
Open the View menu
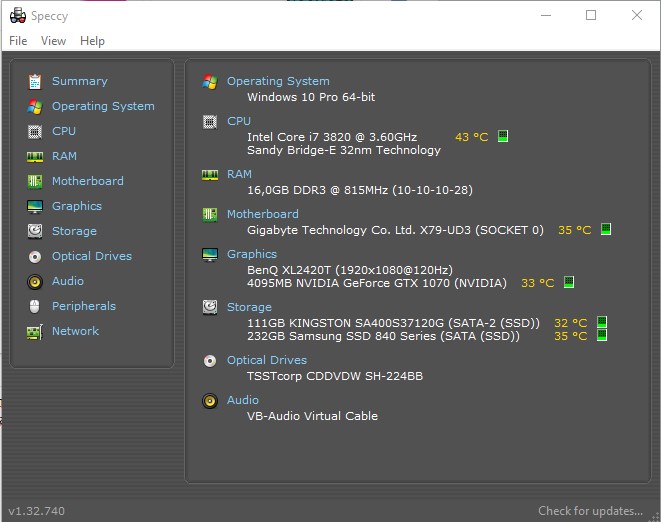point(53,41)
